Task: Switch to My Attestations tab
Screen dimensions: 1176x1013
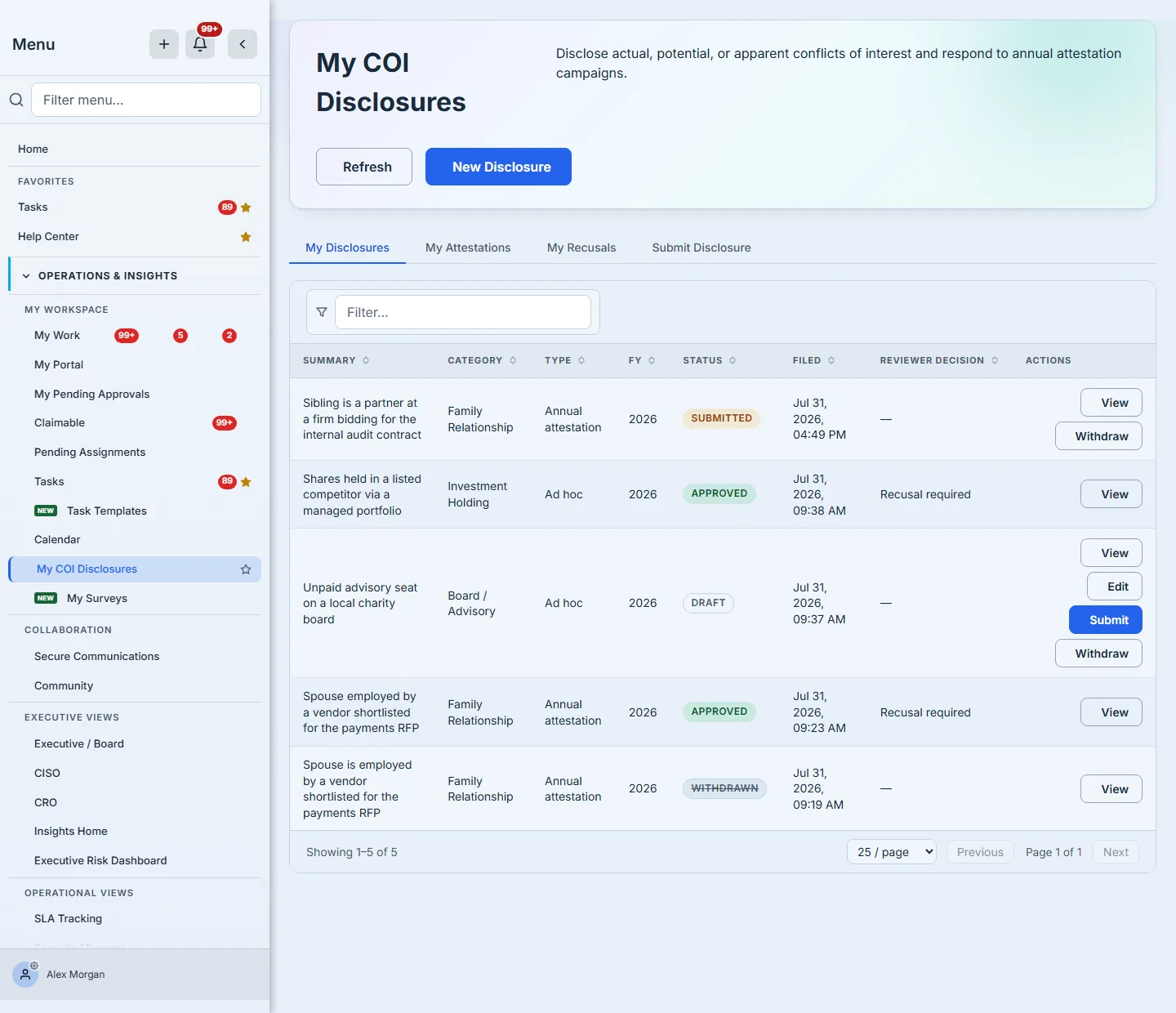Action: tap(468, 248)
